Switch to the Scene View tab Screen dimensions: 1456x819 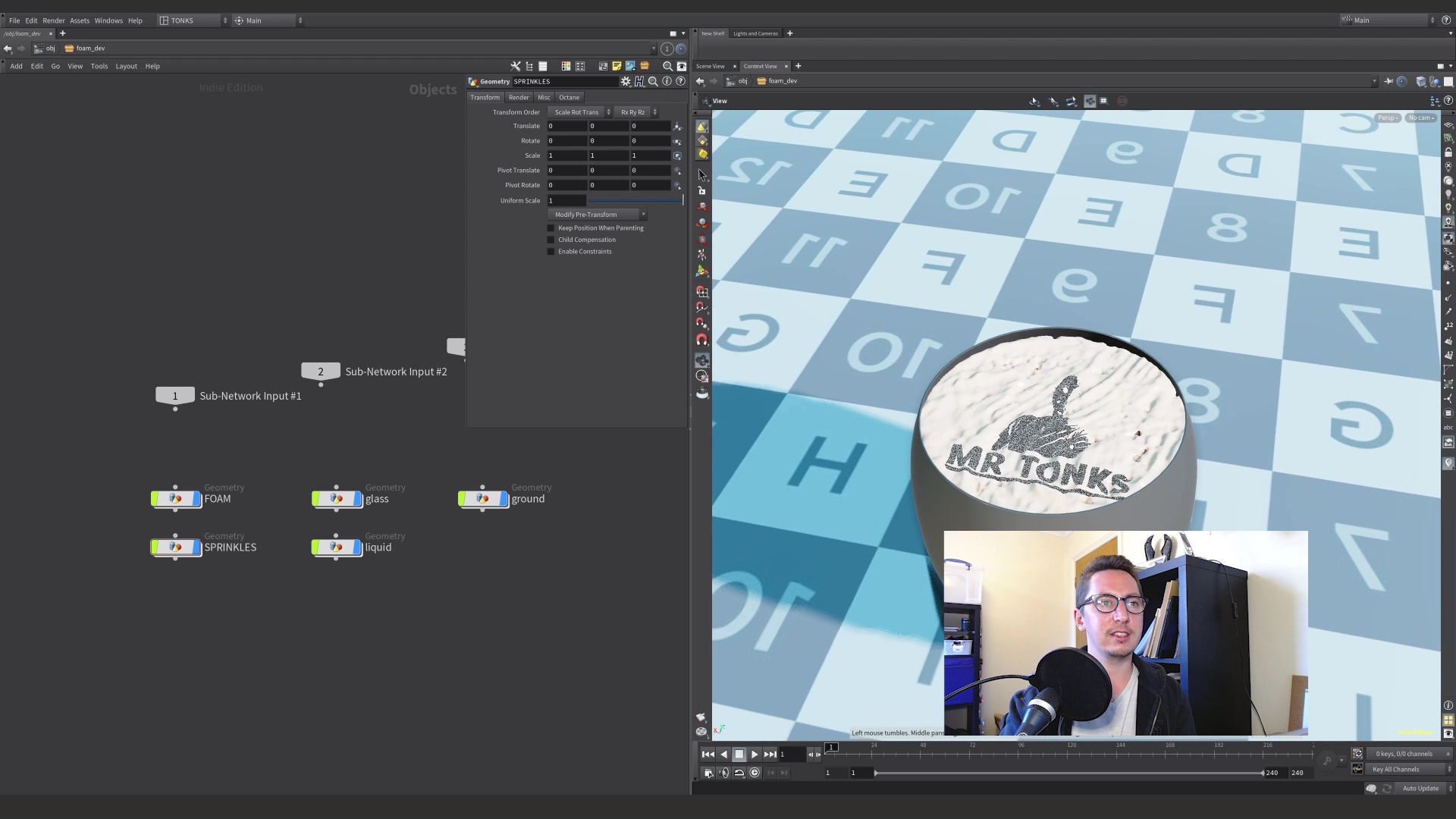click(711, 66)
